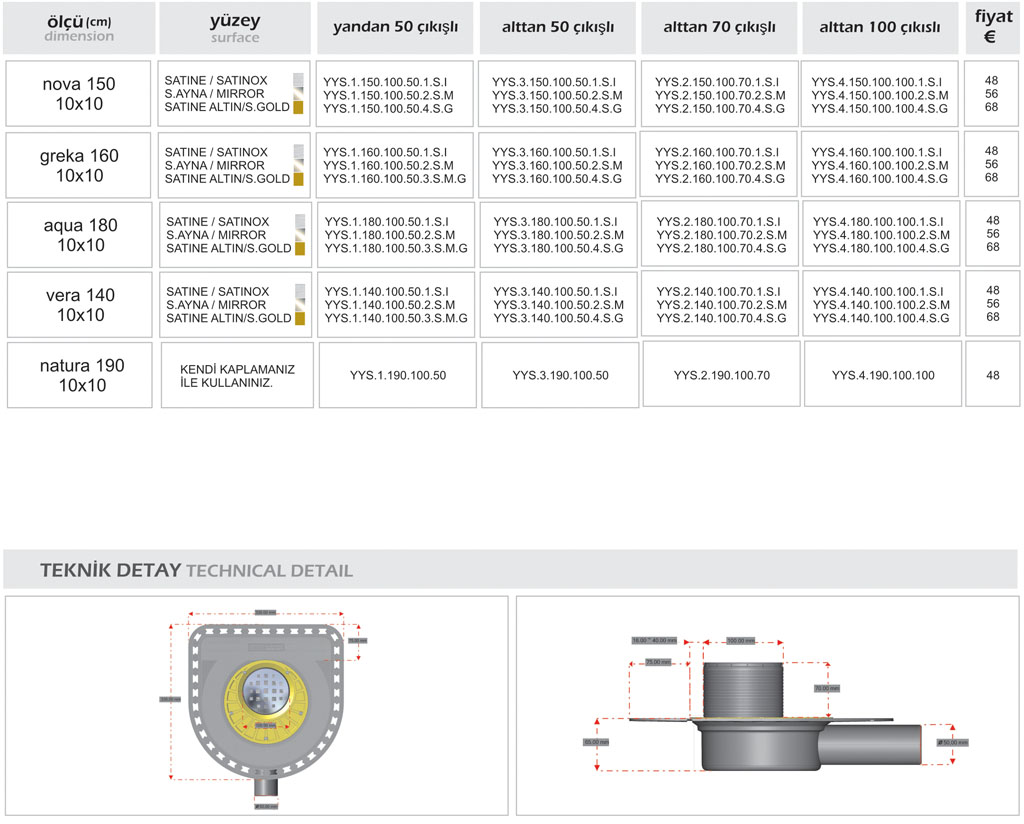The width and height of the screenshot is (1024, 824).
Task: Select code YYS.3.150.100.50.1.S.I
Action: 554,81
